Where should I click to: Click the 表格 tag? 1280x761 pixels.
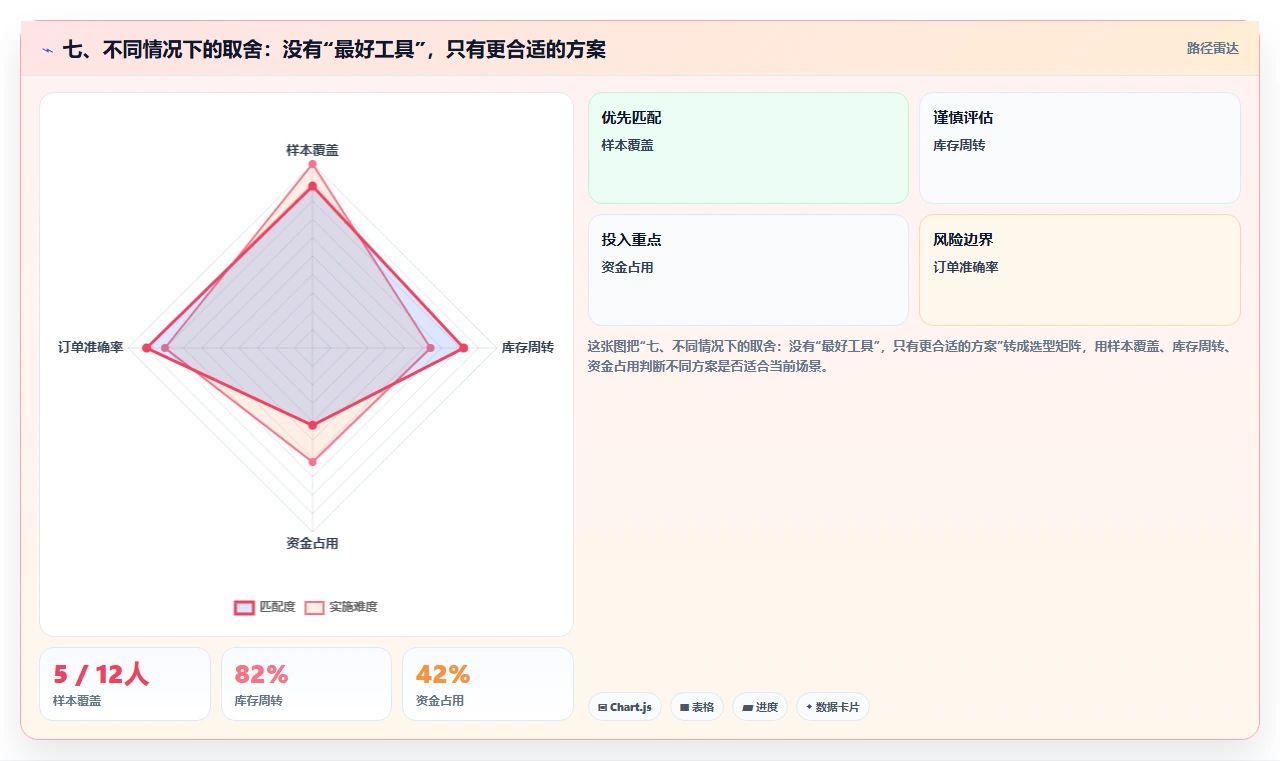[697, 707]
